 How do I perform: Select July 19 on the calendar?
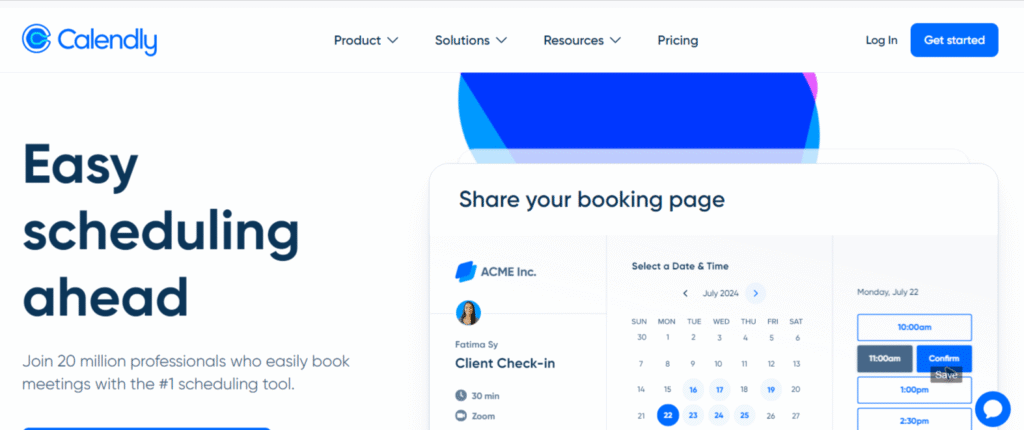771,389
